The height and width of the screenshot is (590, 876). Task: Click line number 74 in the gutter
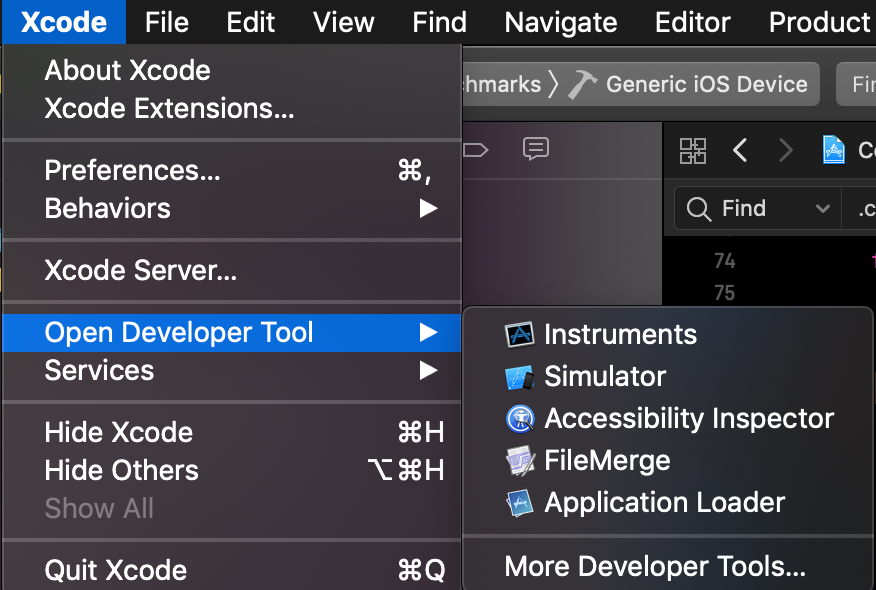(x=725, y=261)
